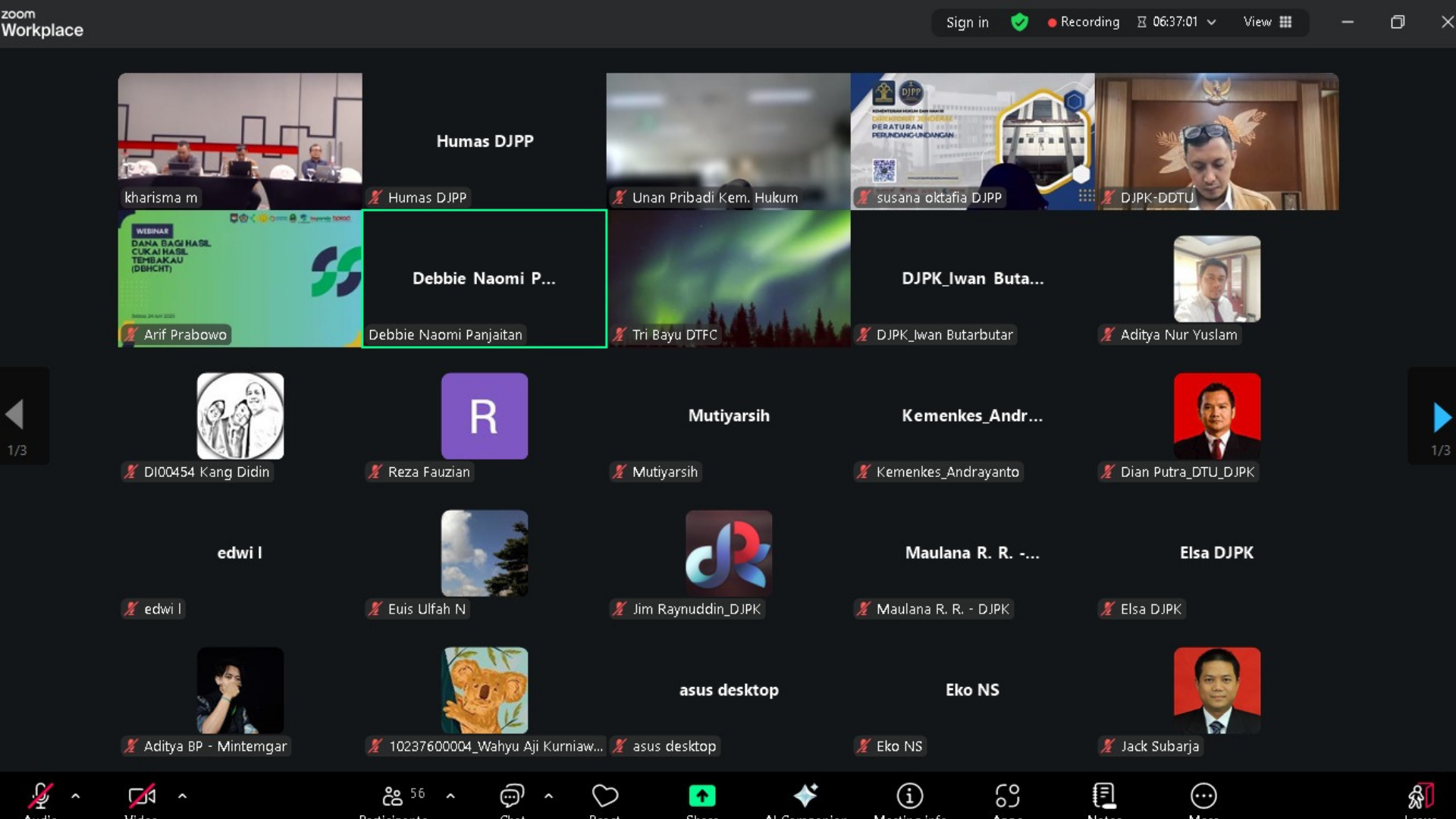
Task: Go to next participant page arrow
Action: pyautogui.click(x=1441, y=416)
